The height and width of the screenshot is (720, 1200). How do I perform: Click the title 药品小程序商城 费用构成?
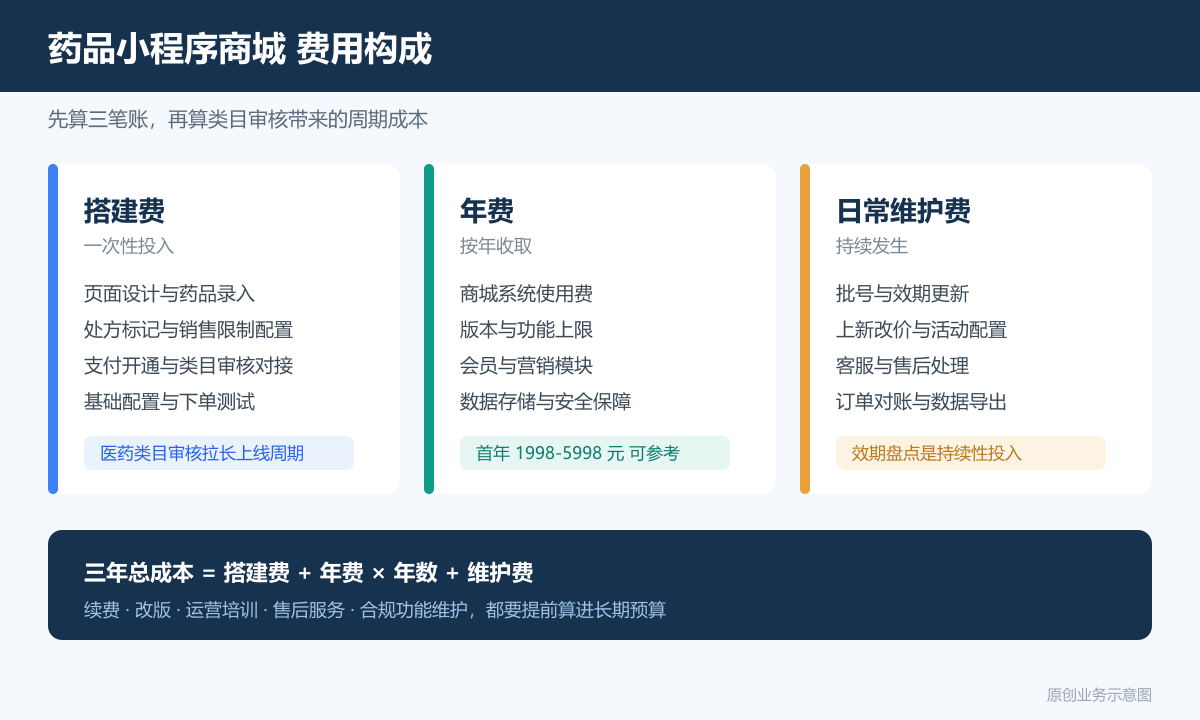tap(240, 48)
